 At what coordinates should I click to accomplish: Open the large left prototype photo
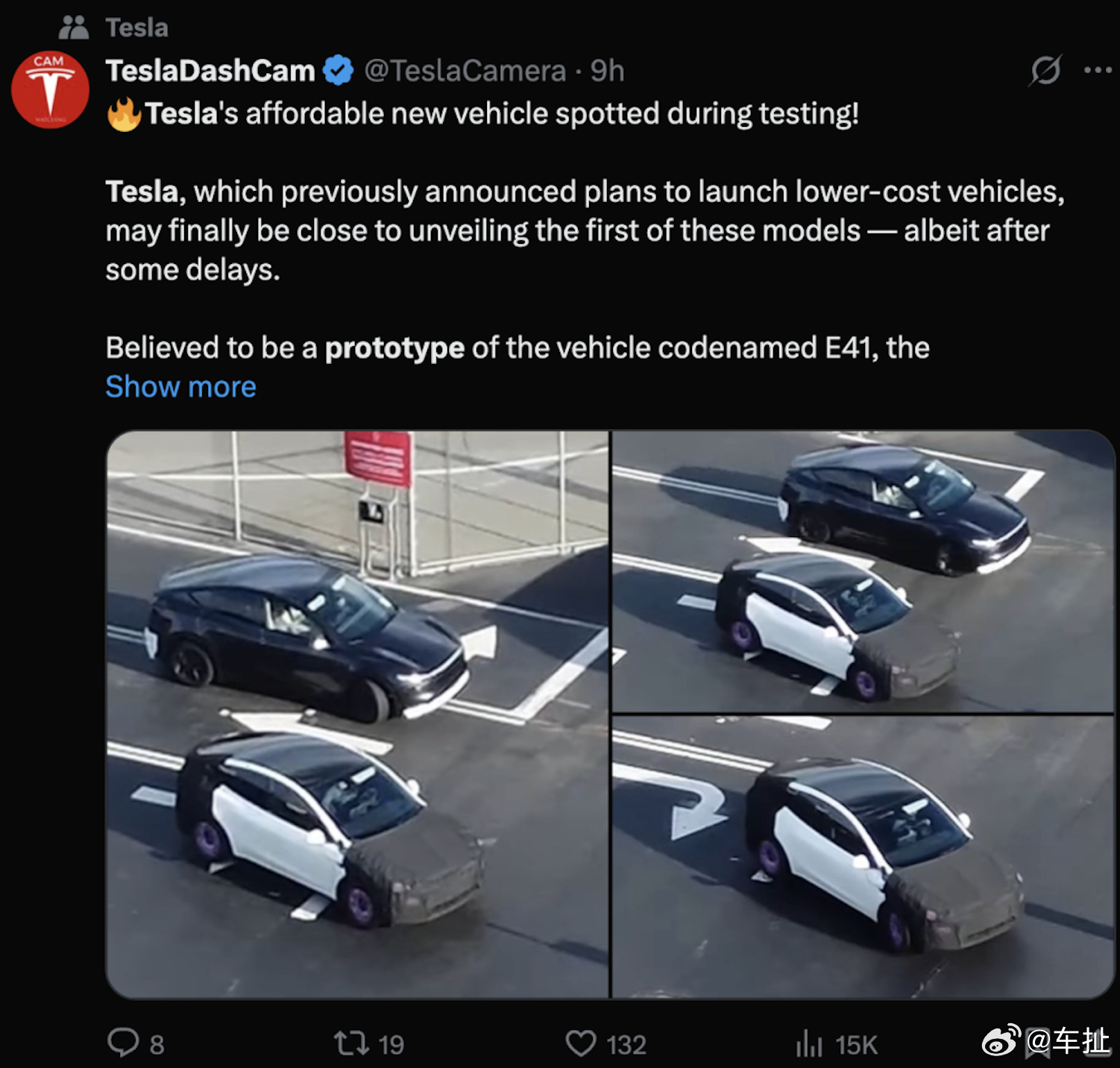[357, 714]
